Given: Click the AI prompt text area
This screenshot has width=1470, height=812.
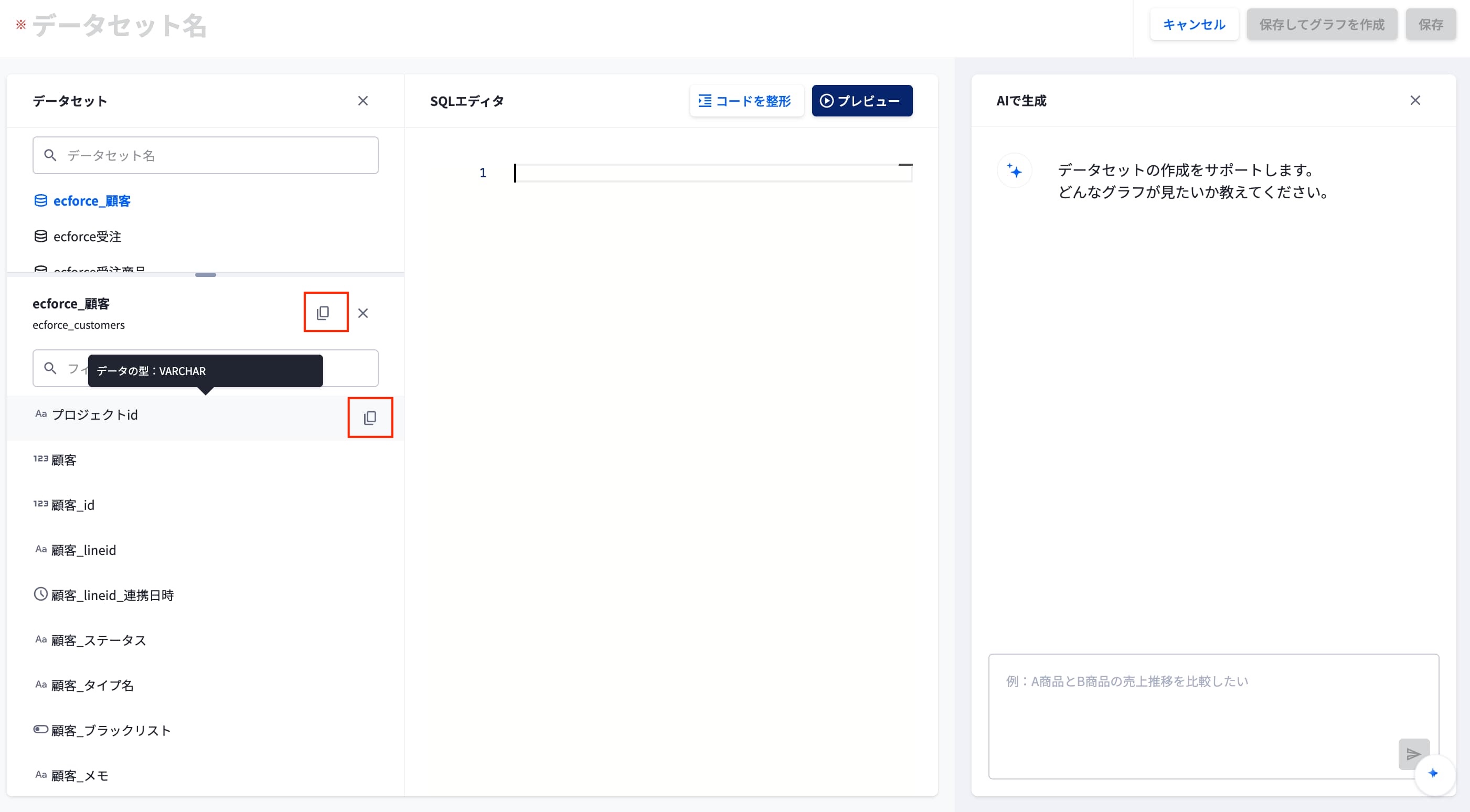Looking at the screenshot, I should point(1214,716).
